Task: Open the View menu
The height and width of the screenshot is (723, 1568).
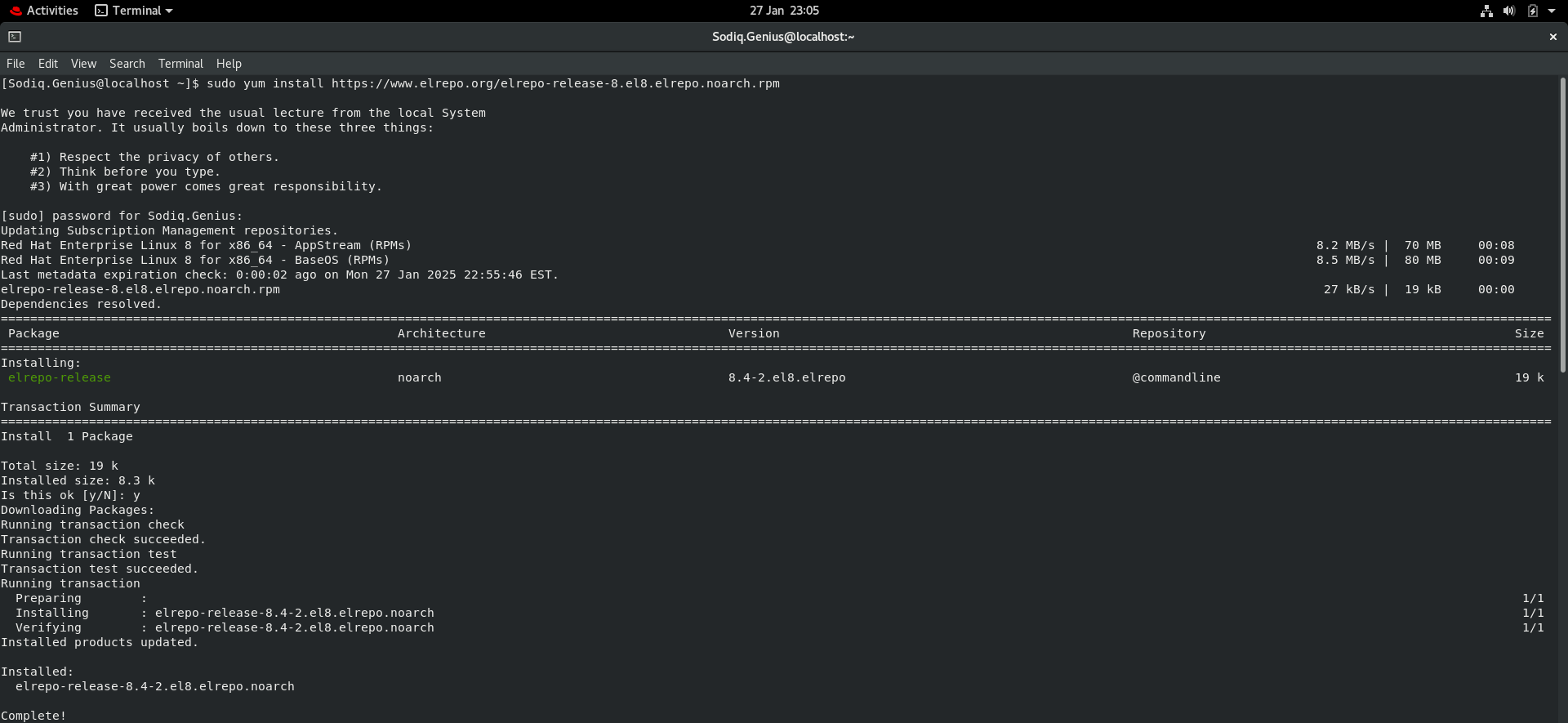Action: (x=83, y=64)
